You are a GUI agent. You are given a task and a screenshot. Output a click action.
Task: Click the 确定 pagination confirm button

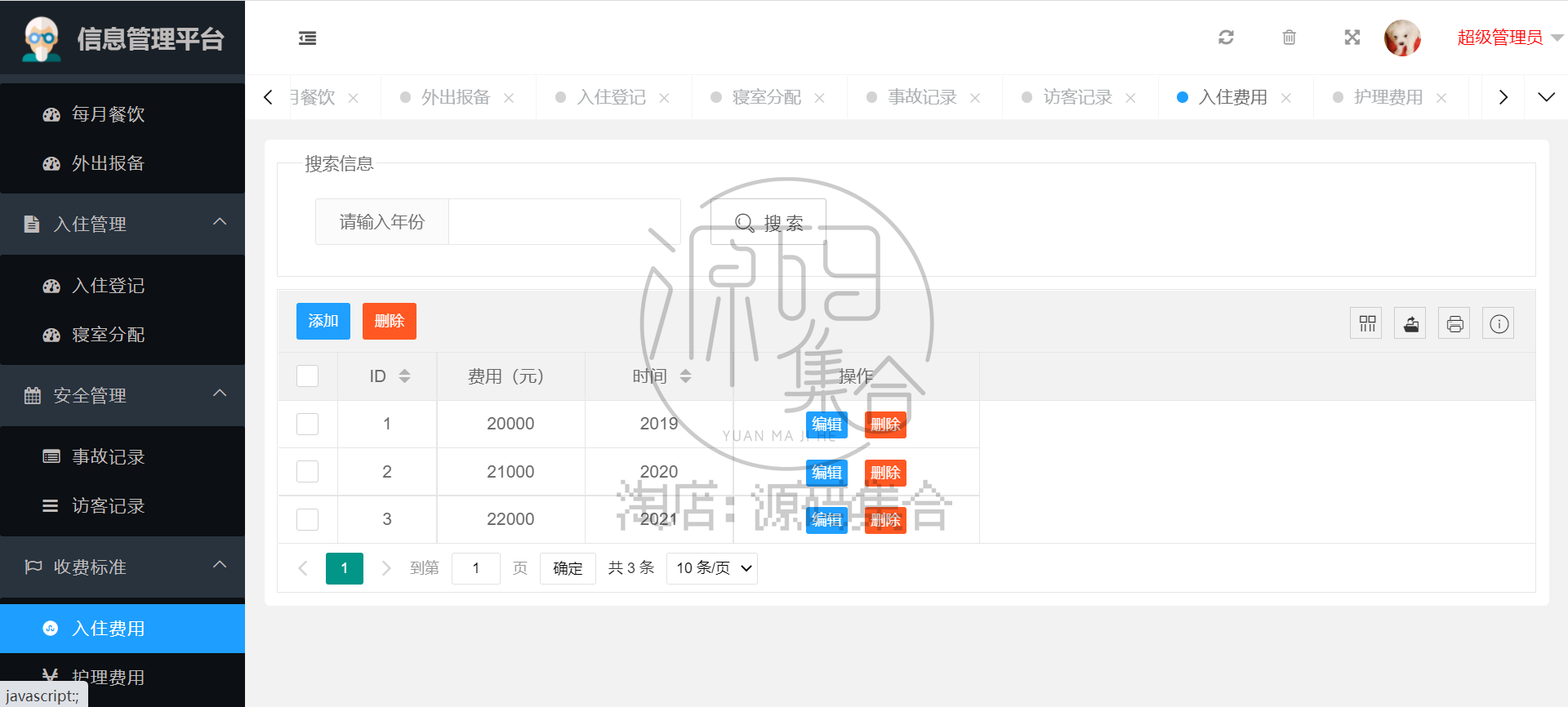coord(568,568)
